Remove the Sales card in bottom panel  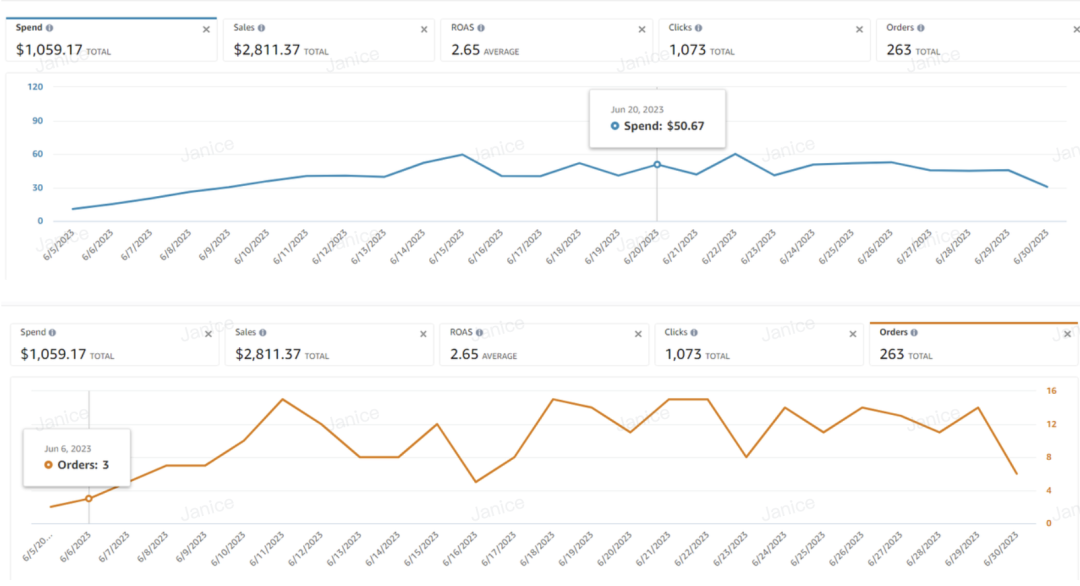(x=423, y=334)
